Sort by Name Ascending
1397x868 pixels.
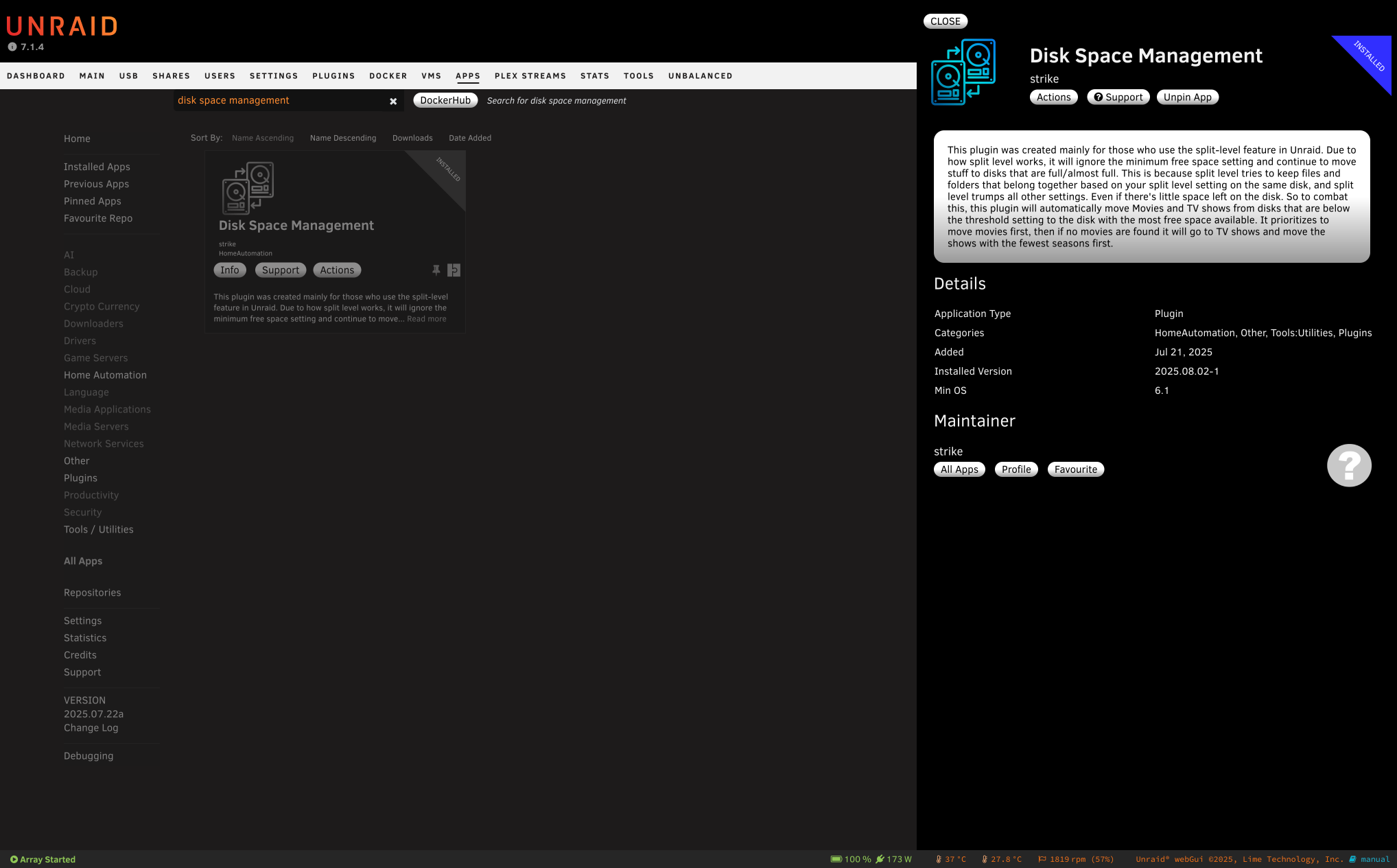click(263, 138)
